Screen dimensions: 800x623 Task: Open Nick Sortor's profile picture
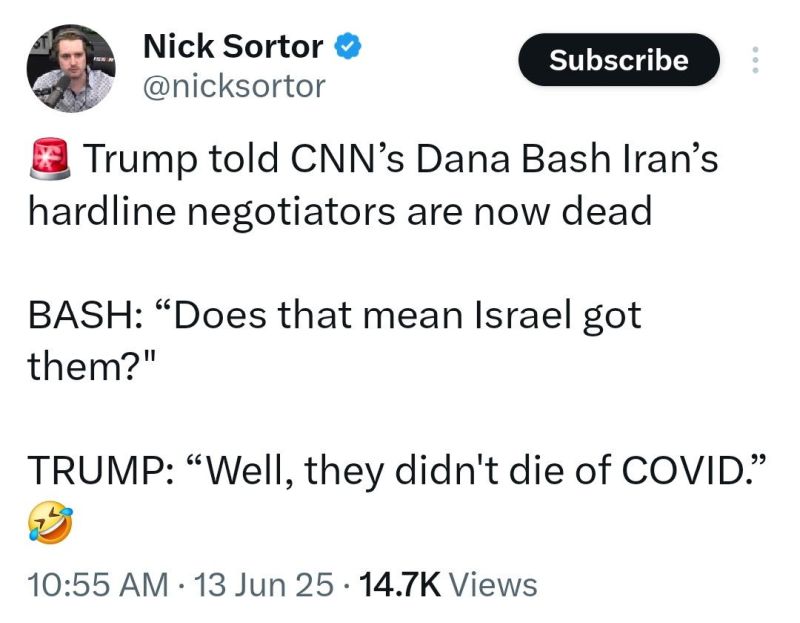71,69
